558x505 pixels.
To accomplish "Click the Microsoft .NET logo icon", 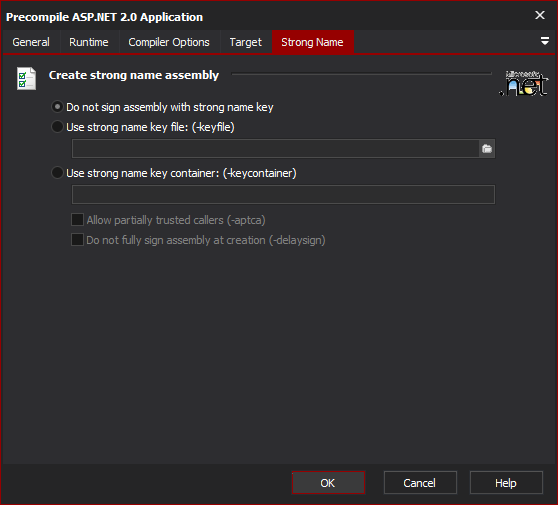I will [x=523, y=83].
